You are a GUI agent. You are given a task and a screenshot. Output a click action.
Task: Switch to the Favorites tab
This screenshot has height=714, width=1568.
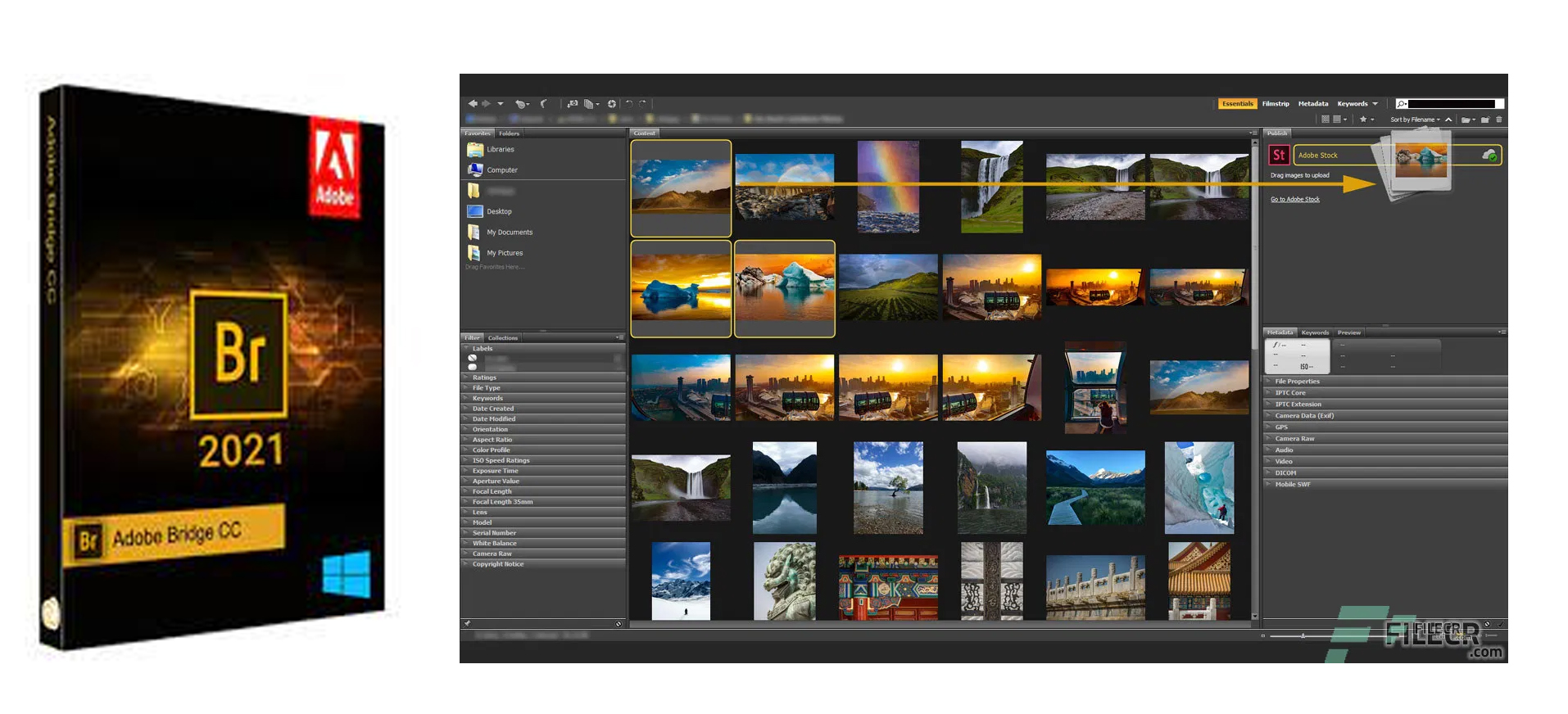477,133
